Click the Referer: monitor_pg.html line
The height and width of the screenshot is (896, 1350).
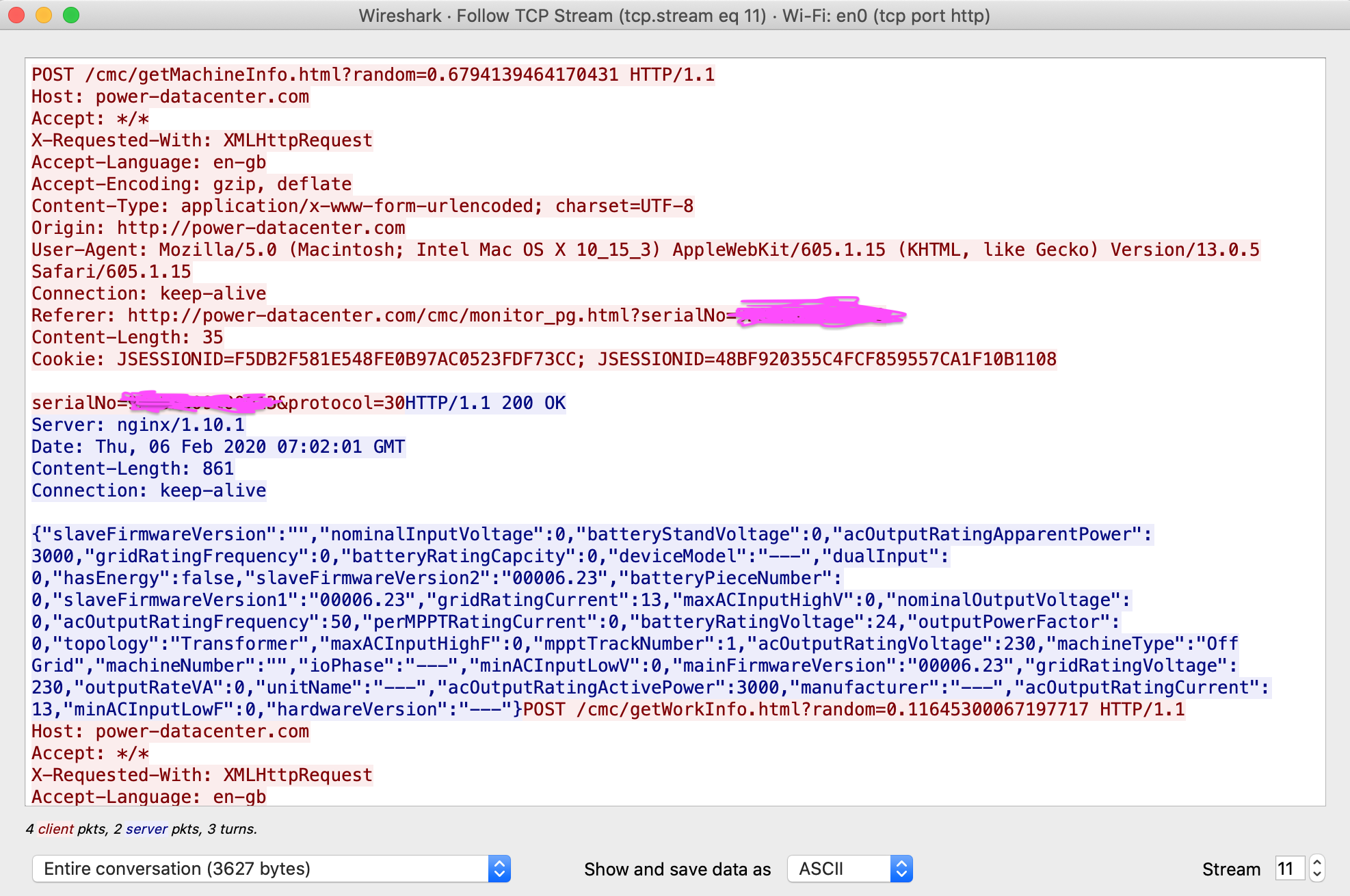[468, 315]
